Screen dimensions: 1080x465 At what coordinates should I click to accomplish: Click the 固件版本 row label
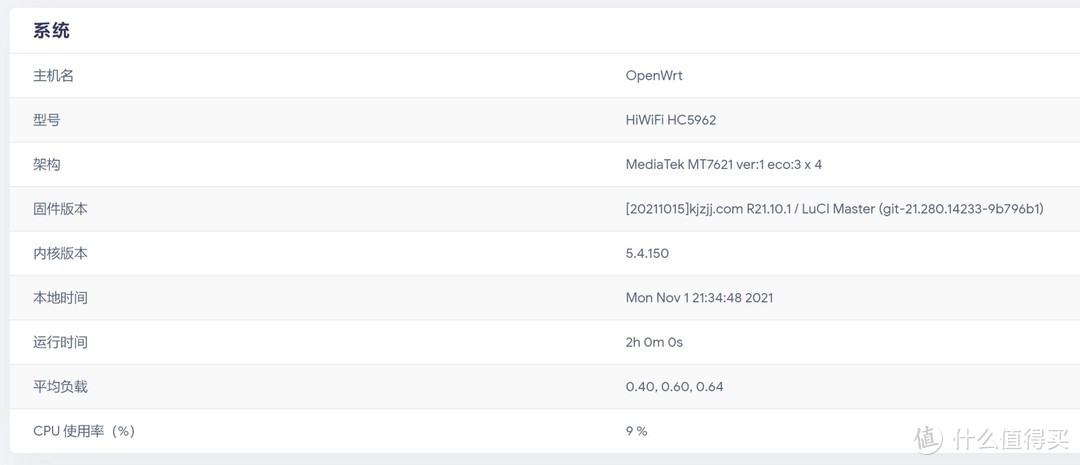[60, 209]
